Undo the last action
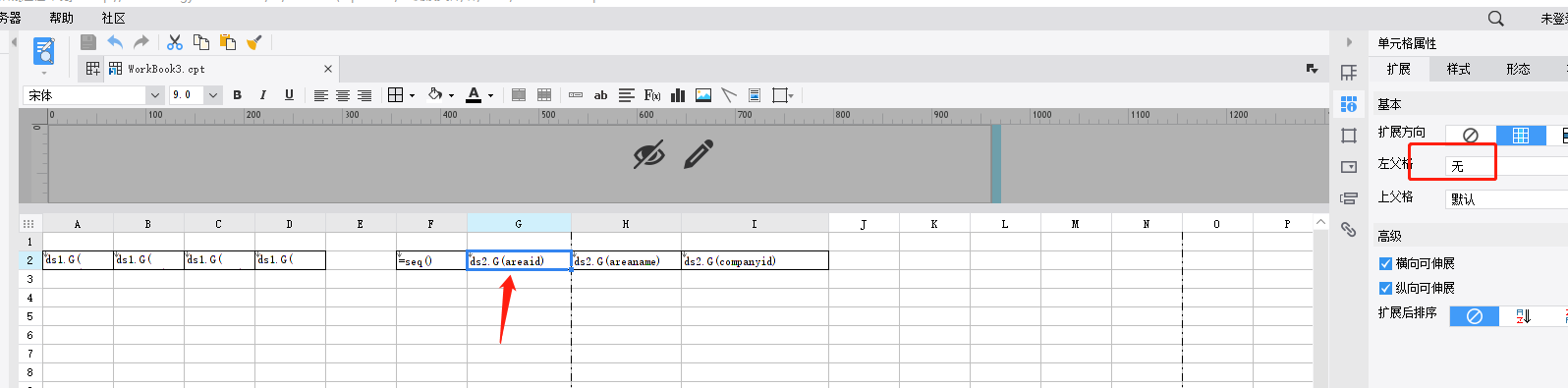 (x=115, y=42)
